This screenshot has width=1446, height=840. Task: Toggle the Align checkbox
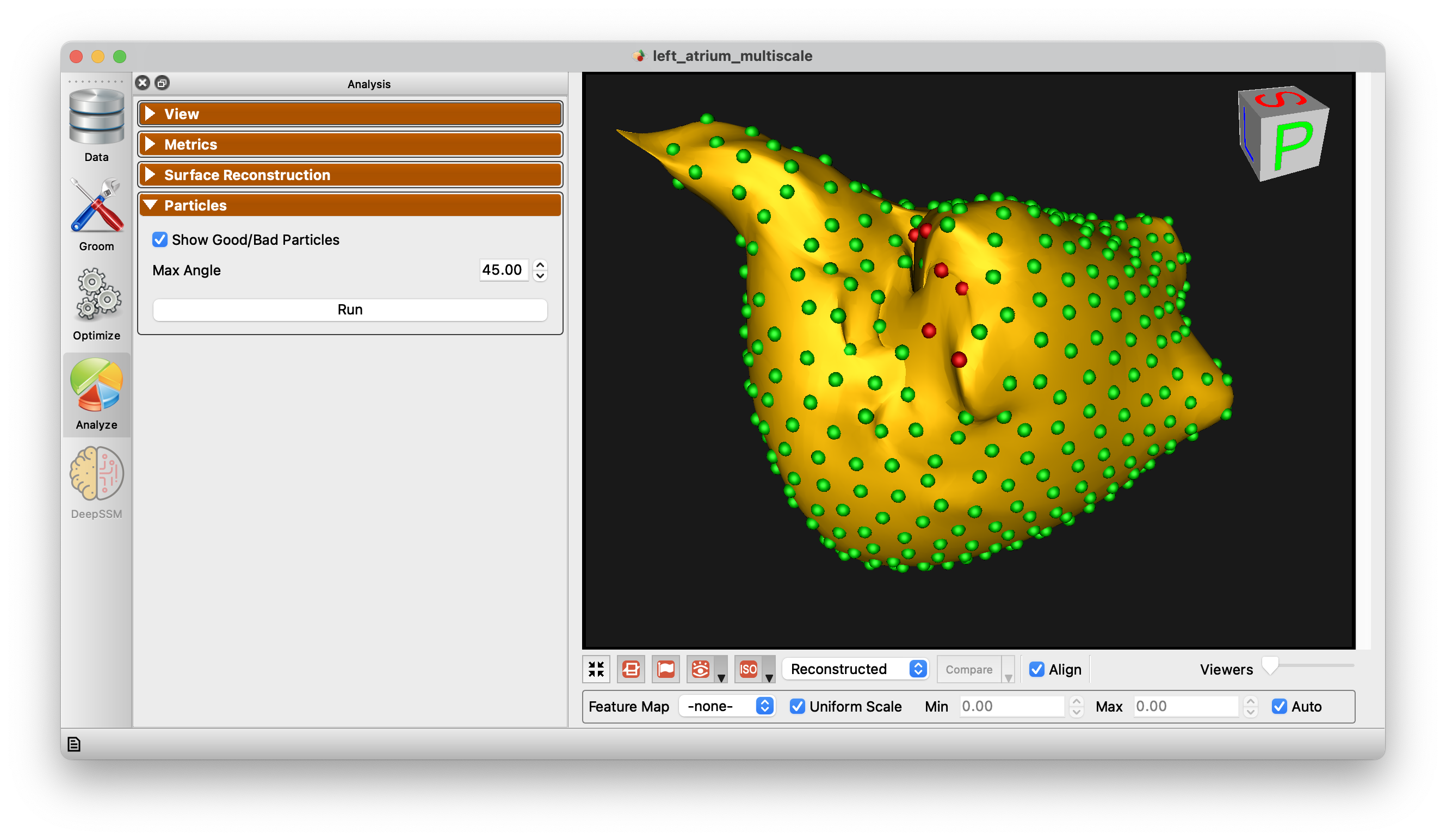coord(1037,670)
